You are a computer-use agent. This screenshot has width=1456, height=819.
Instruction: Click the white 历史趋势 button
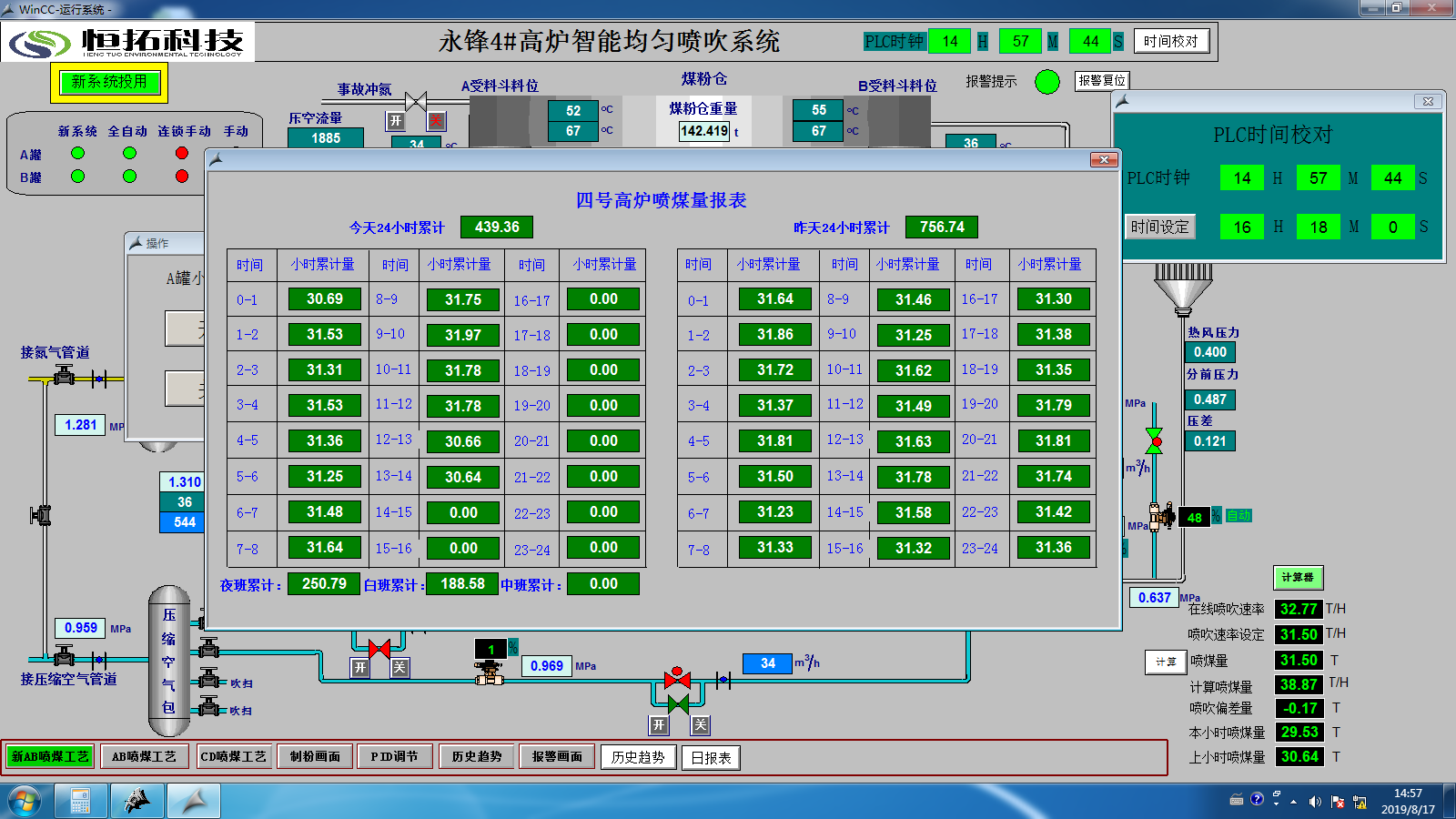click(638, 757)
